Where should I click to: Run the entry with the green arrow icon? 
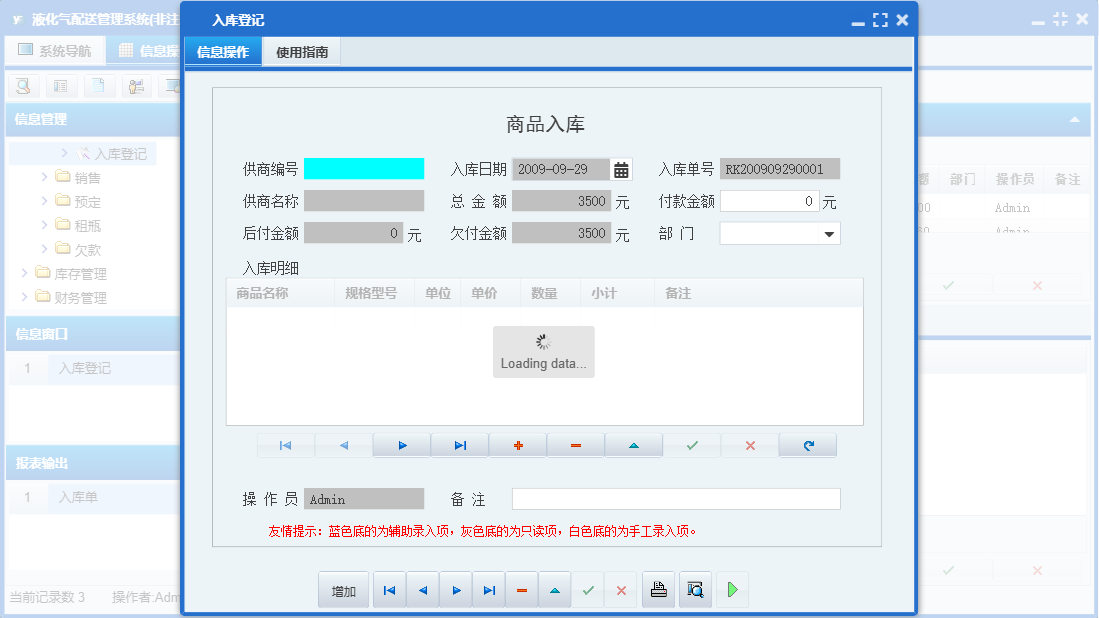coord(731,589)
